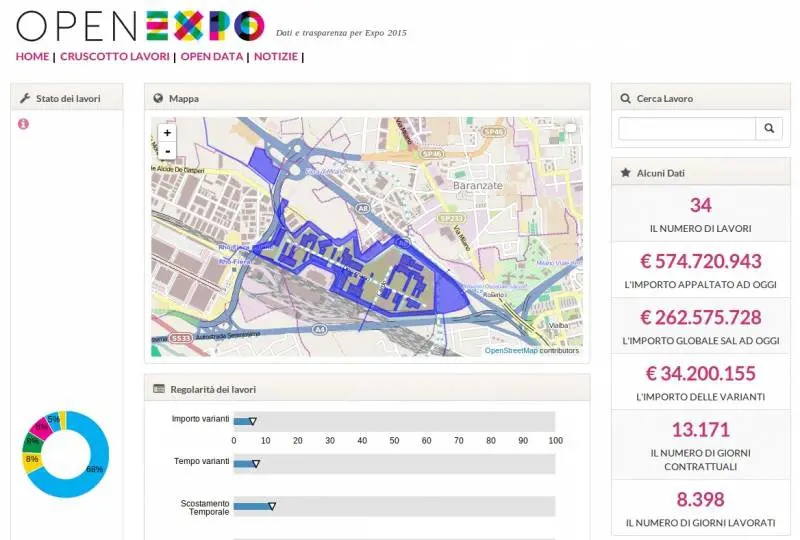
Task: Click the star icon beside Alcuni Dati
Action: (626, 173)
